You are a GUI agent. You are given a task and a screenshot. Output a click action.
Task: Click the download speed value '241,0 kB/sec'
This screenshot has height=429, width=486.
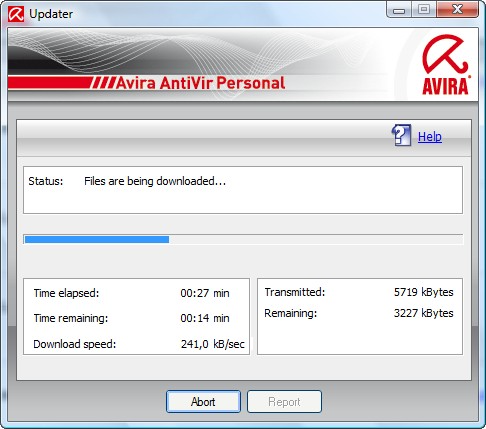(213, 344)
